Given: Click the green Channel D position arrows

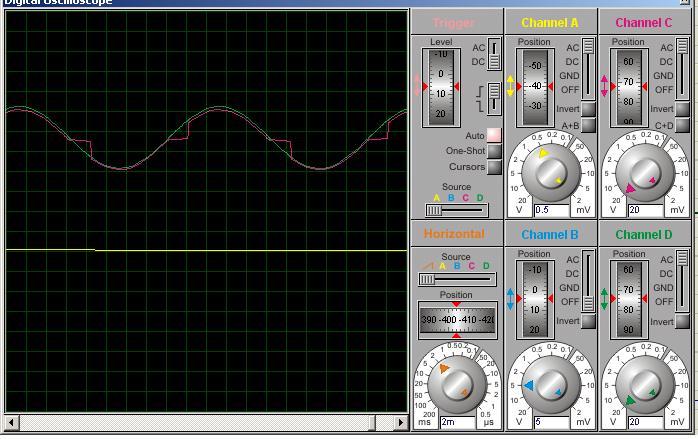Looking at the screenshot, I should tap(604, 299).
